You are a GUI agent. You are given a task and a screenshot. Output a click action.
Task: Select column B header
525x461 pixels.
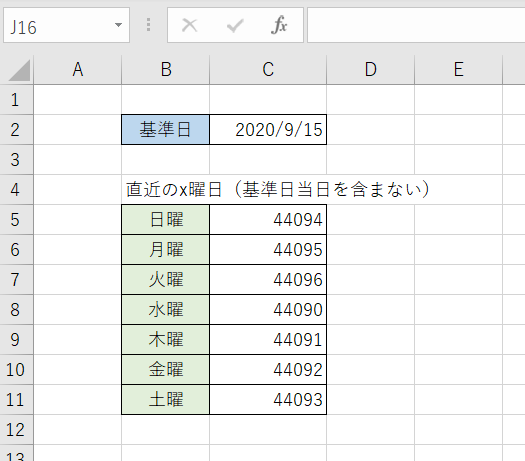click(x=166, y=70)
